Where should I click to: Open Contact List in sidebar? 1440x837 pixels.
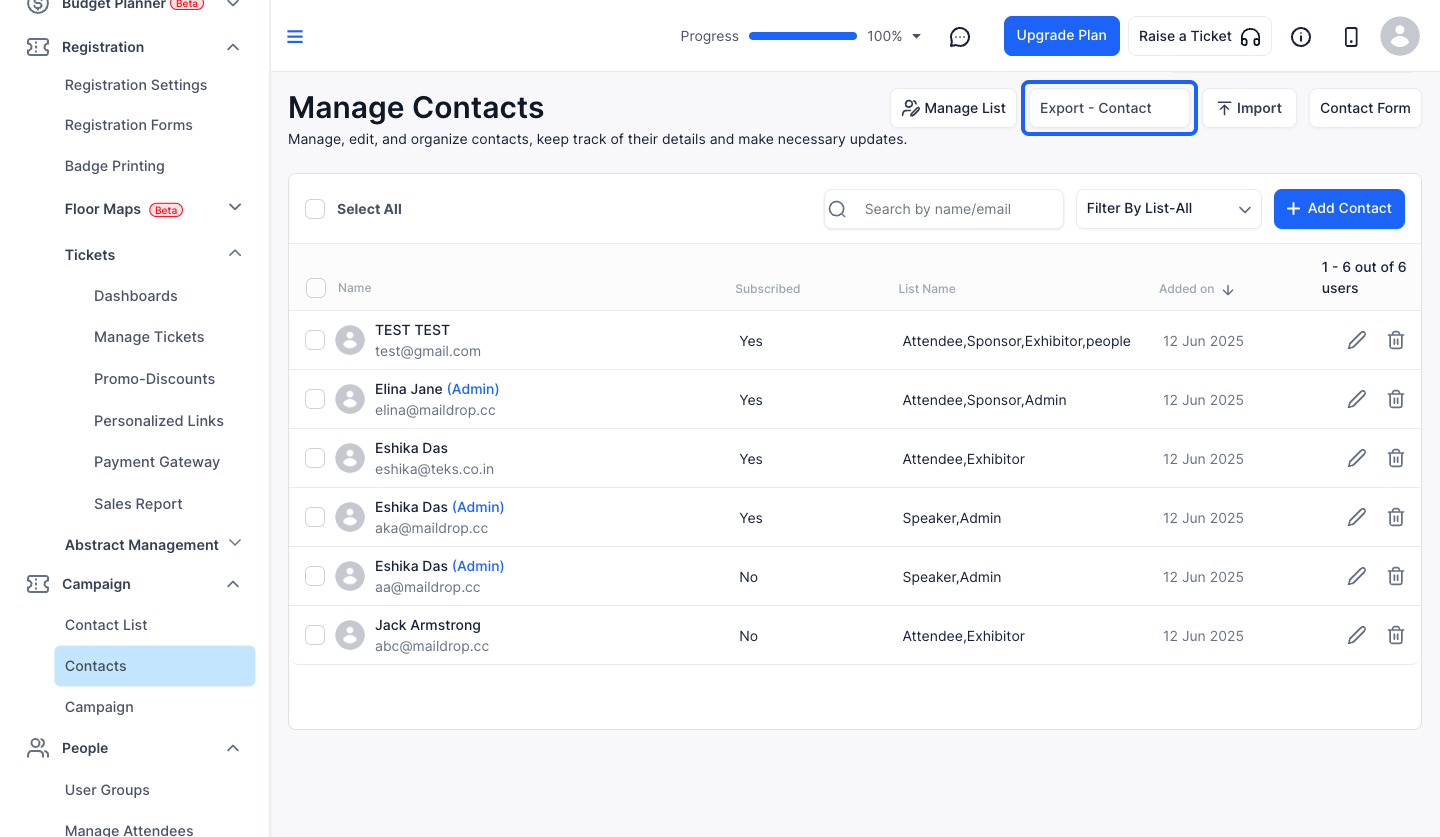[x=106, y=625]
